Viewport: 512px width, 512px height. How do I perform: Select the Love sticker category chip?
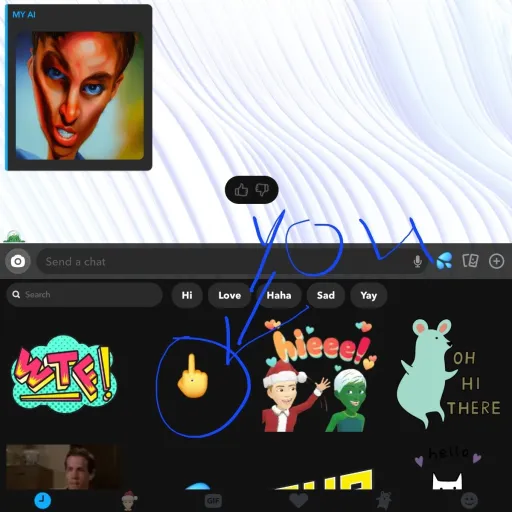pyautogui.click(x=229, y=295)
